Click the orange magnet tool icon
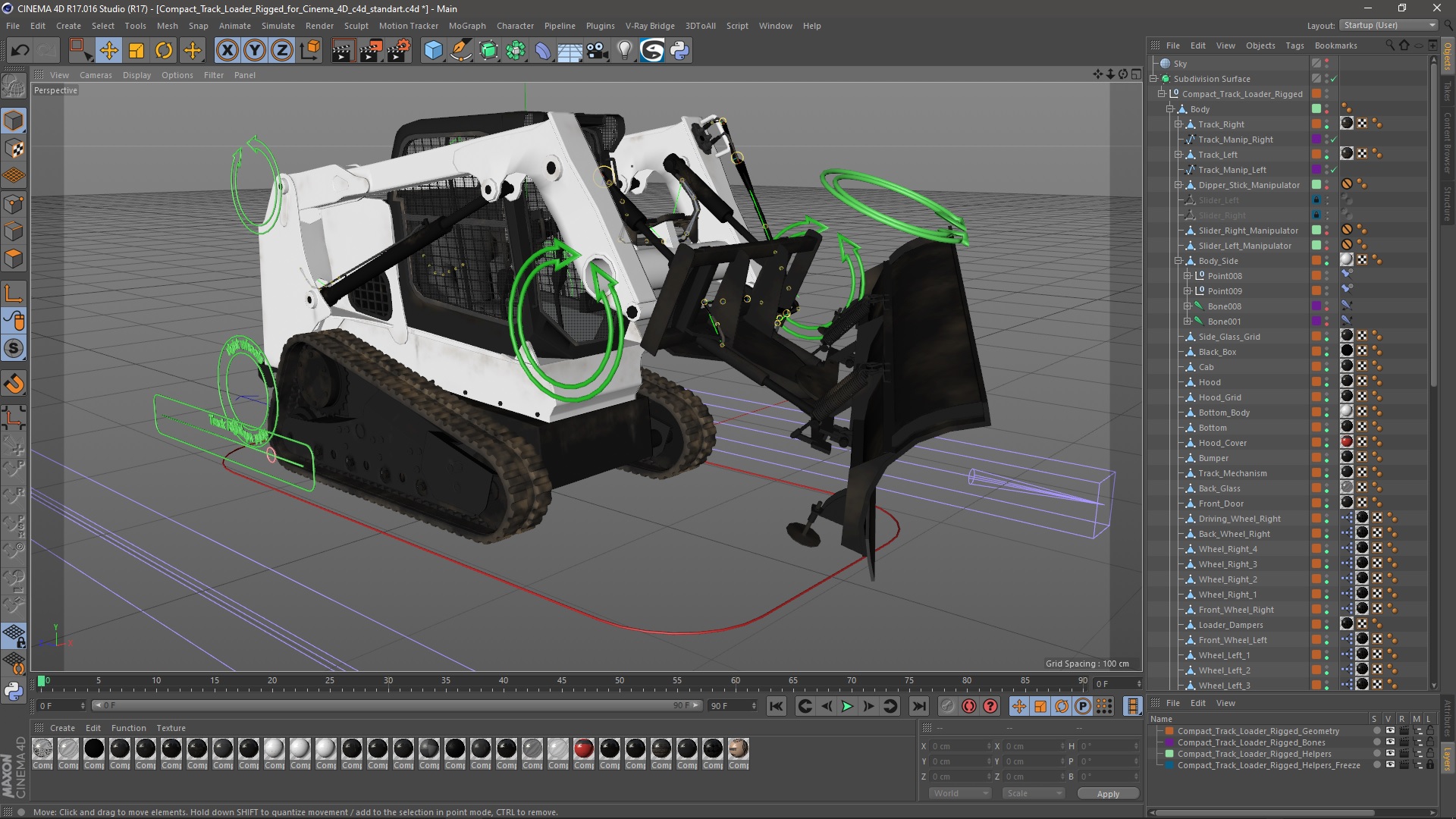Screen dimensions: 1456x819 [x=14, y=384]
